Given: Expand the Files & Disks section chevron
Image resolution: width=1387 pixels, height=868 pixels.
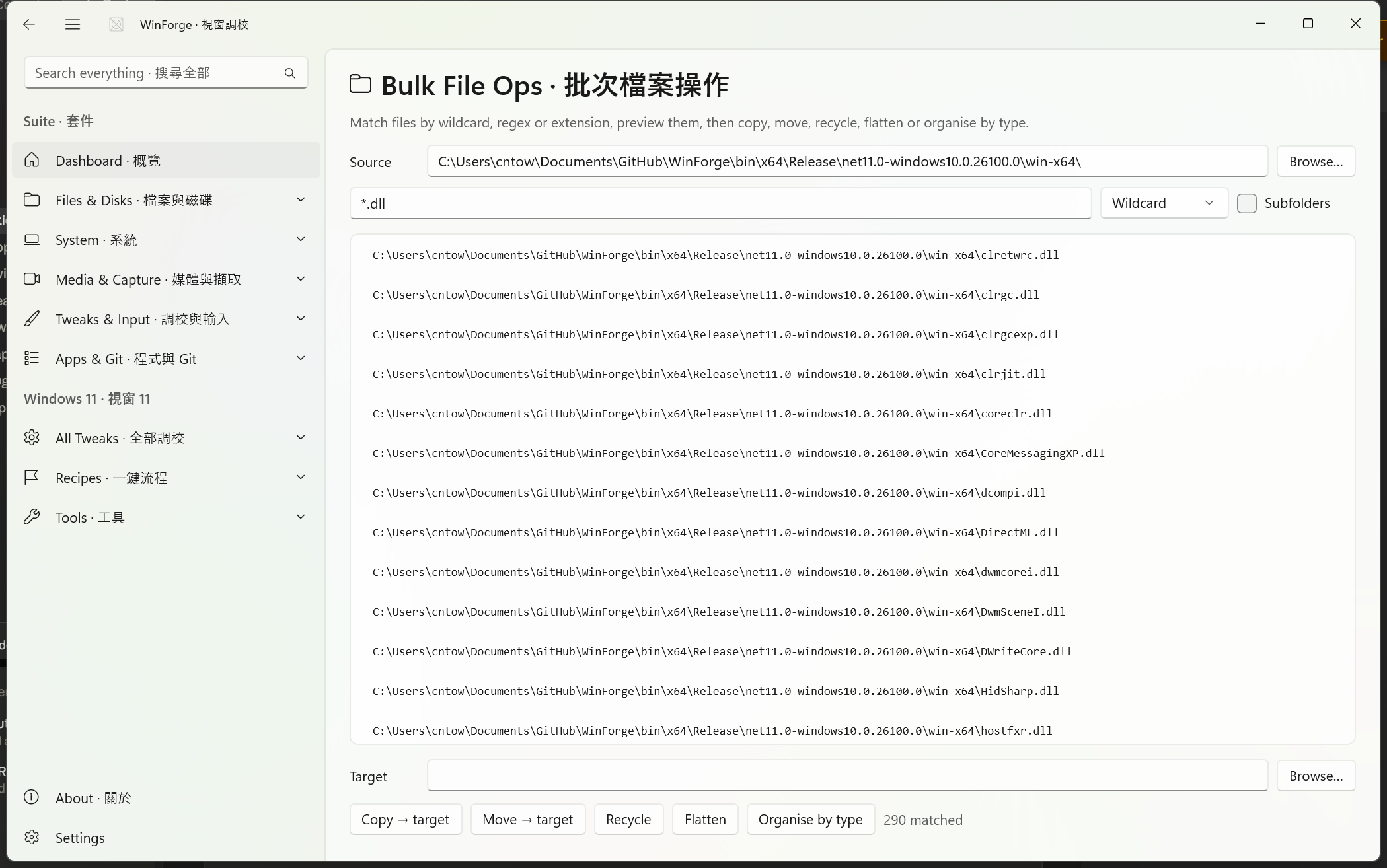Looking at the screenshot, I should coord(301,199).
